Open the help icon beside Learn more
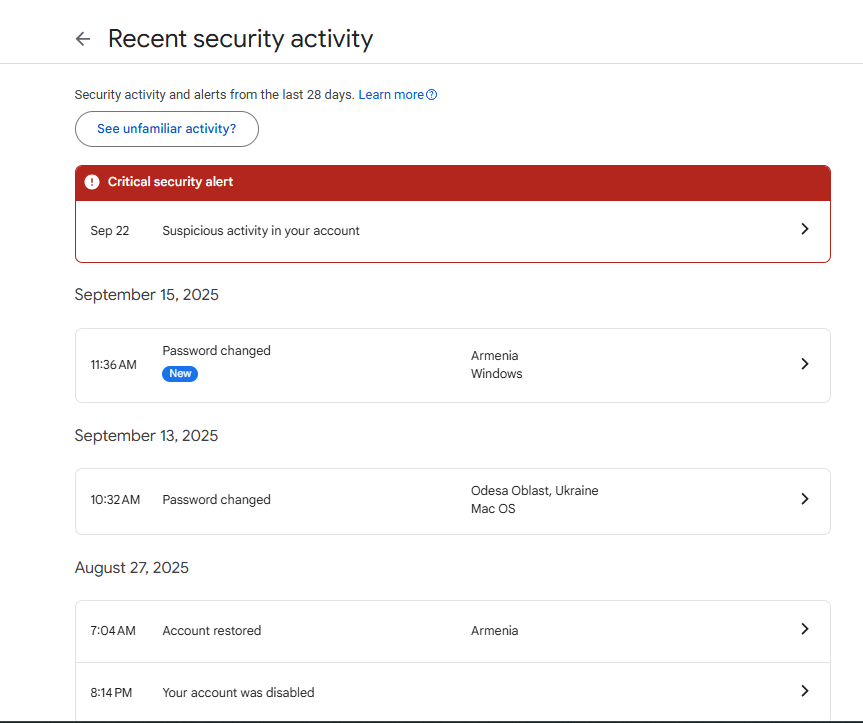 pos(432,95)
